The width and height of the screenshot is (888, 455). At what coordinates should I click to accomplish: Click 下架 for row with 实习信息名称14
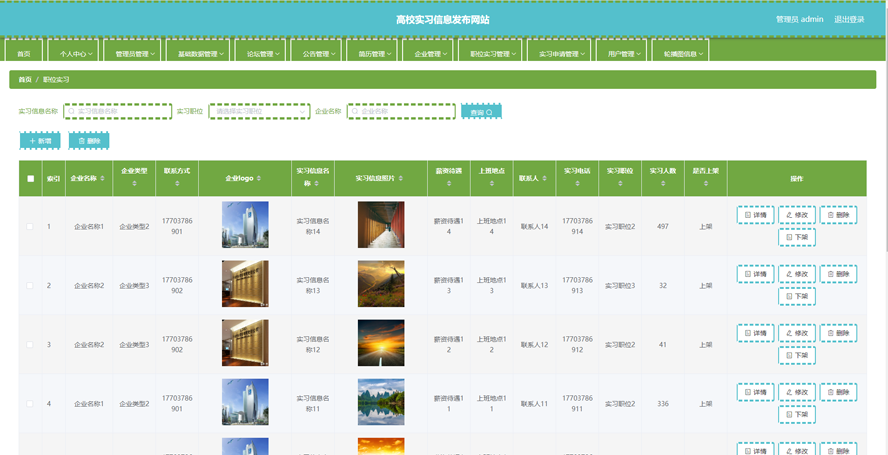(x=797, y=237)
